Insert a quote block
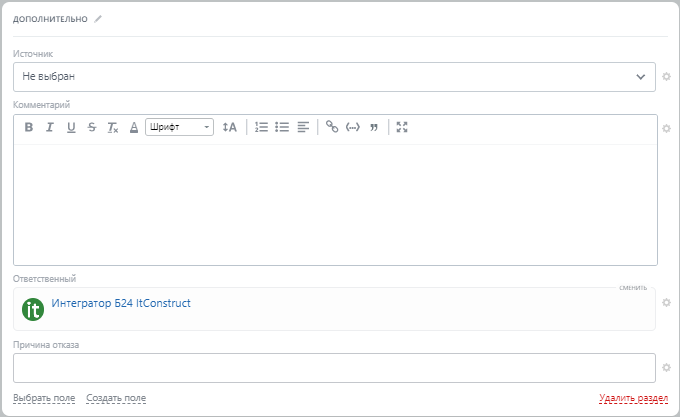 click(x=374, y=127)
